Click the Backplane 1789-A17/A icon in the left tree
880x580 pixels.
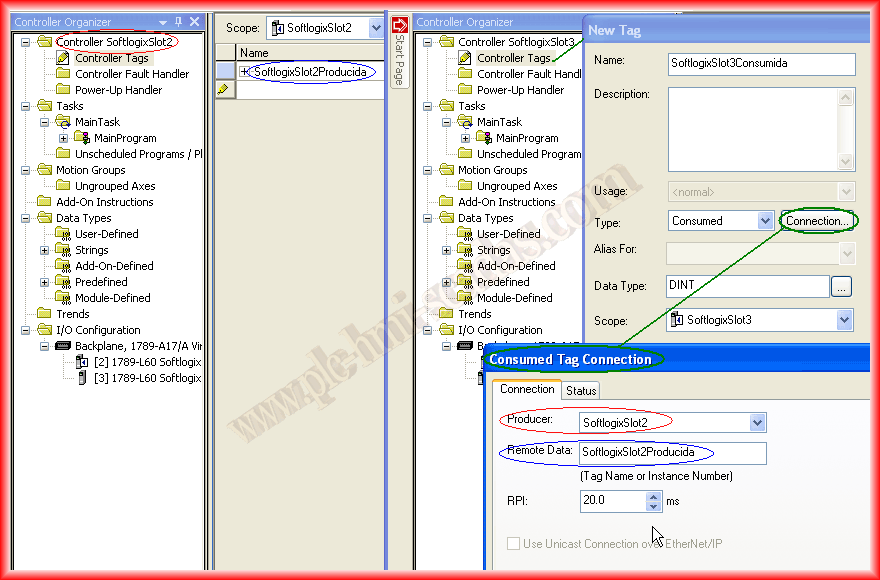64,346
